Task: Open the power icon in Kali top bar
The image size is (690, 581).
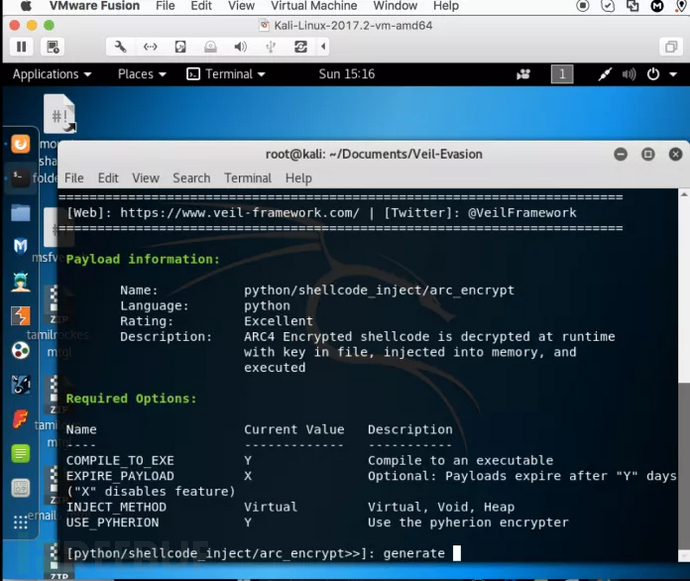Action: (653, 74)
